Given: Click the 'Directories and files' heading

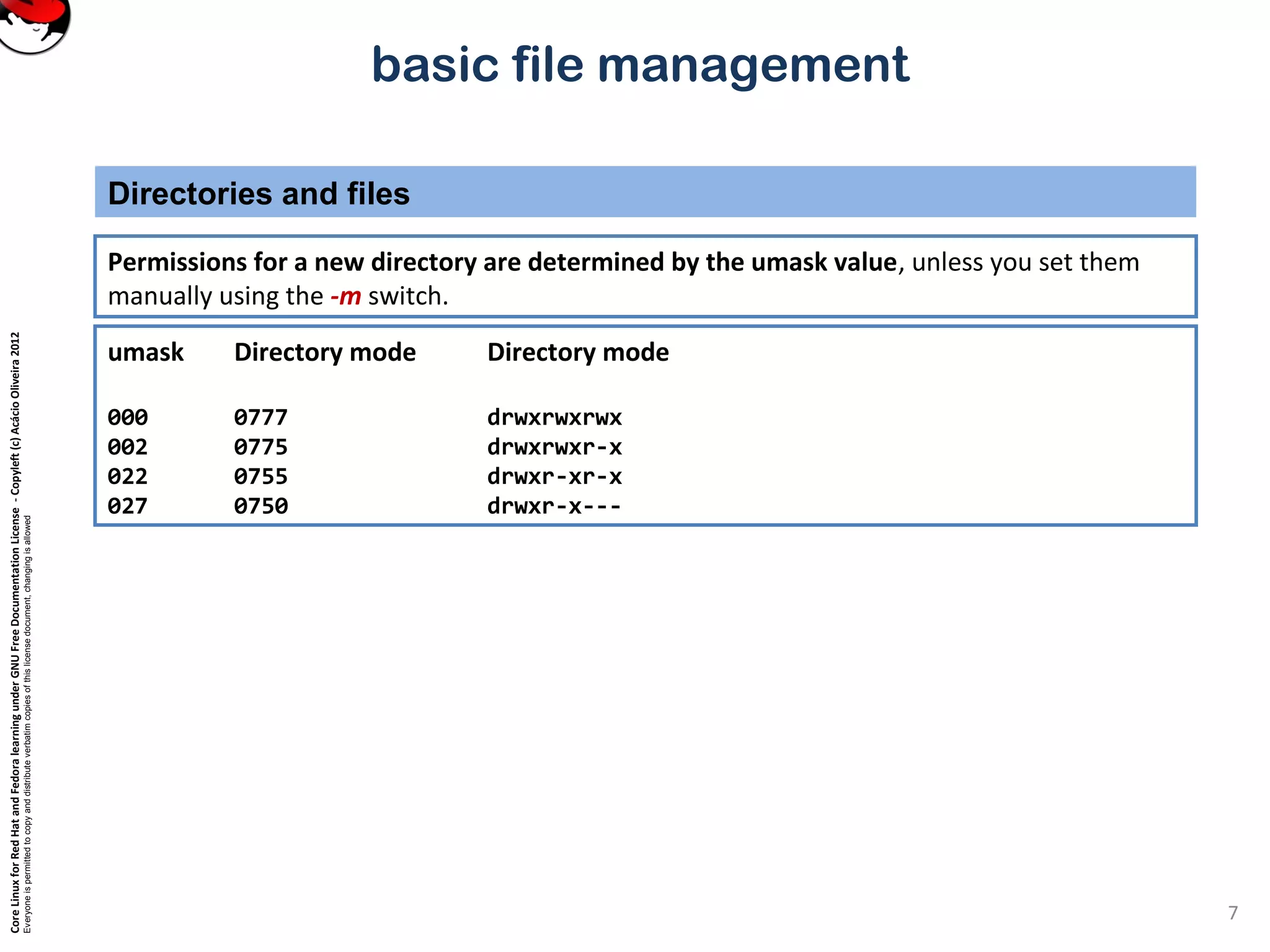Looking at the screenshot, I should pyautogui.click(x=259, y=193).
